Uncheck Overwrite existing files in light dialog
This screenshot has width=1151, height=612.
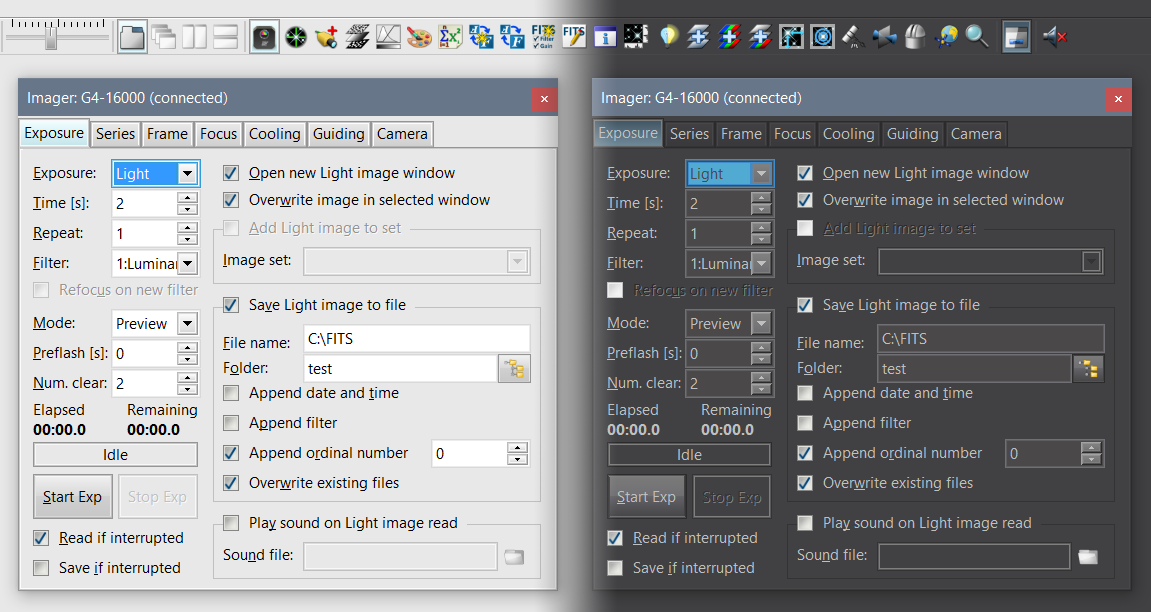[232, 483]
